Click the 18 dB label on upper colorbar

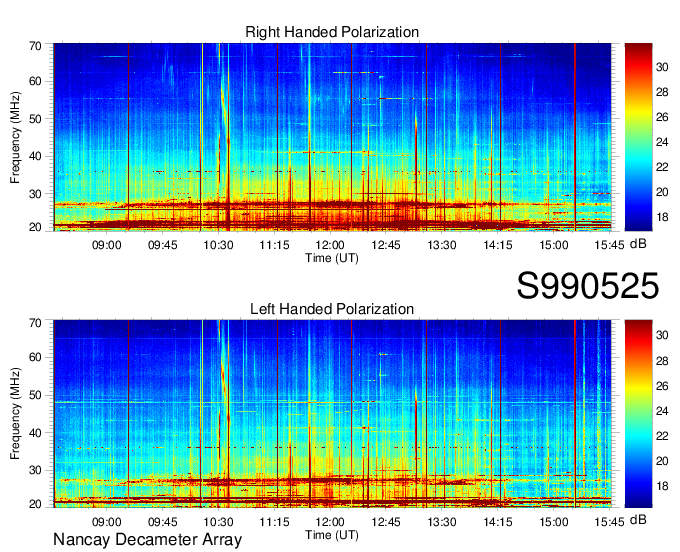(662, 217)
